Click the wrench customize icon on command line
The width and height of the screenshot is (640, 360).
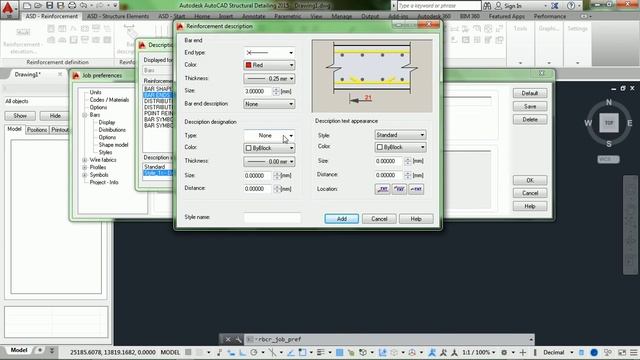[x=238, y=340]
